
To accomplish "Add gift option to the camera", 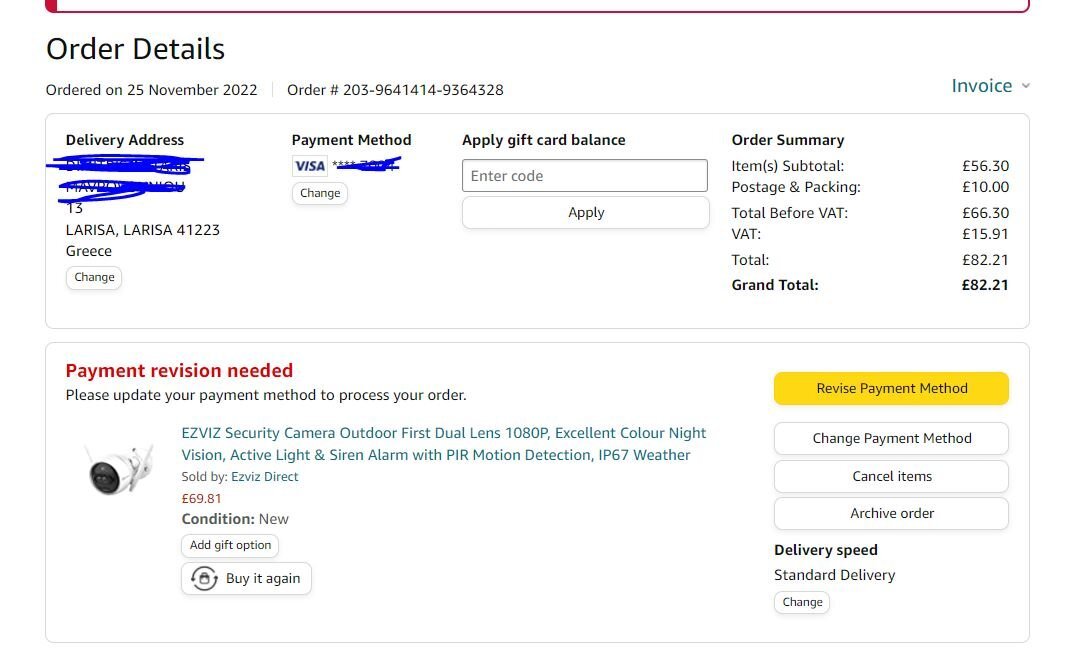I will pyautogui.click(x=230, y=546).
